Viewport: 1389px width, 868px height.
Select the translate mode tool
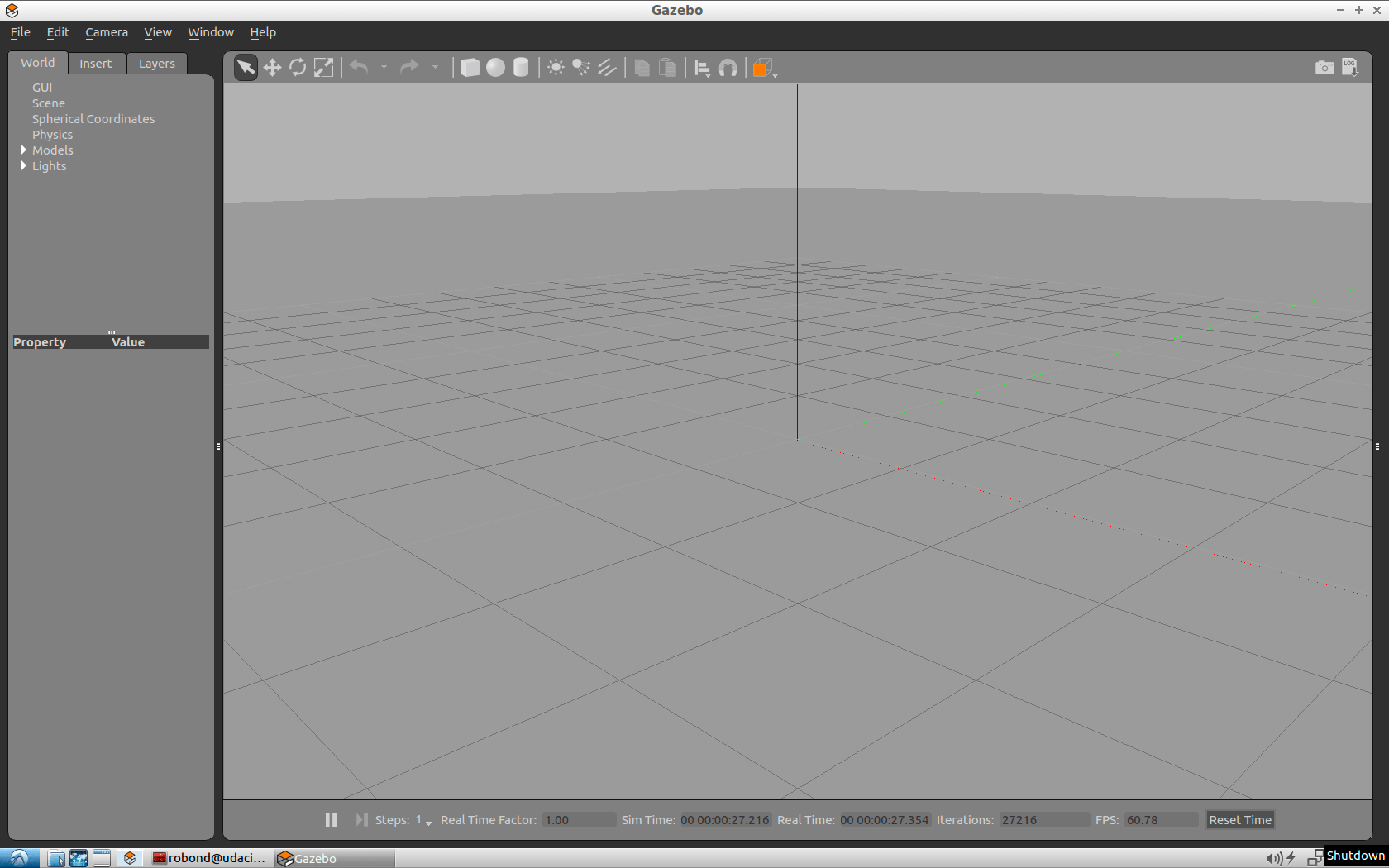tap(272, 68)
